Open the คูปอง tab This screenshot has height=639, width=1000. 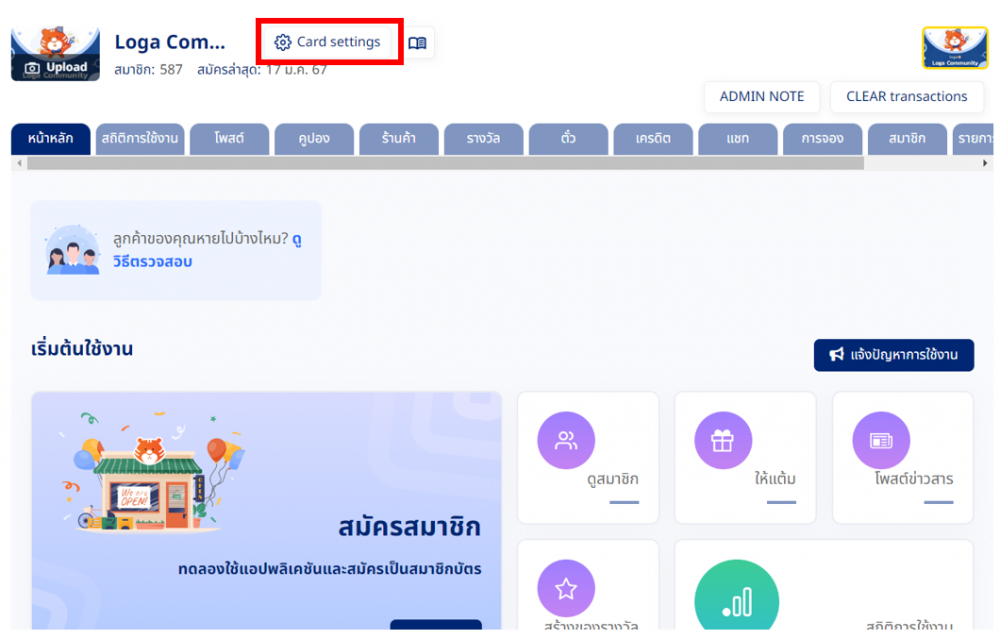click(x=313, y=139)
